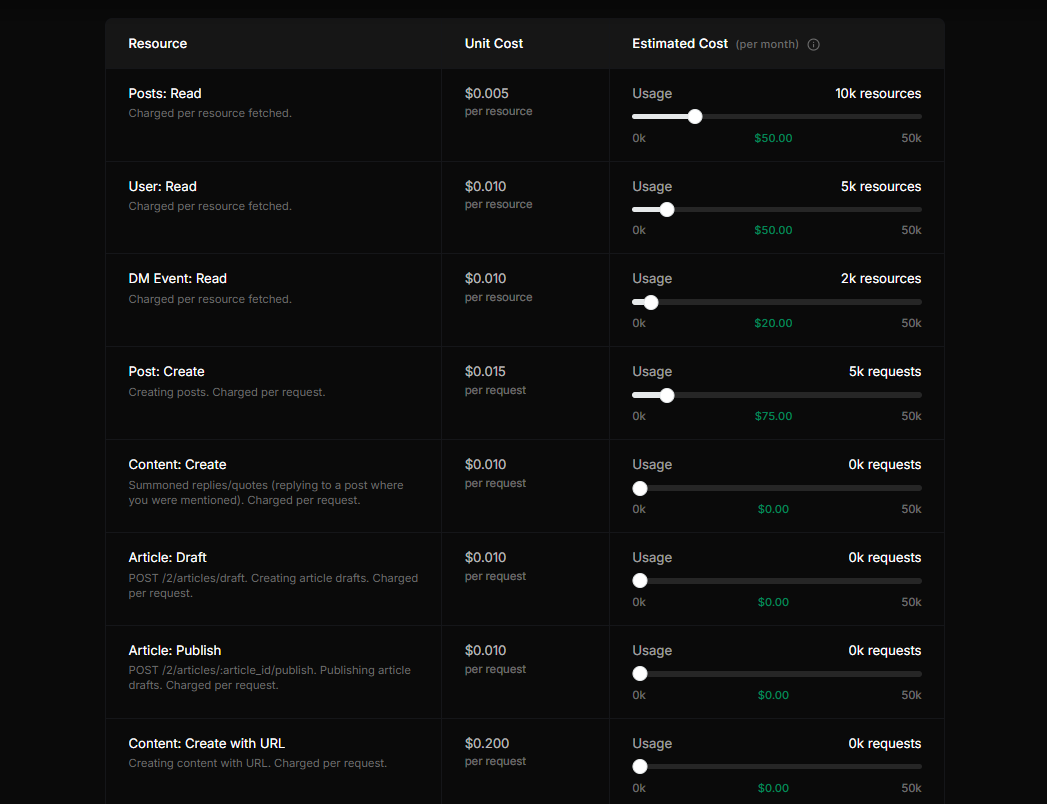Click the Content: Create with URL slider handle
Screen dimensions: 1047x804
pyautogui.click(x=640, y=767)
